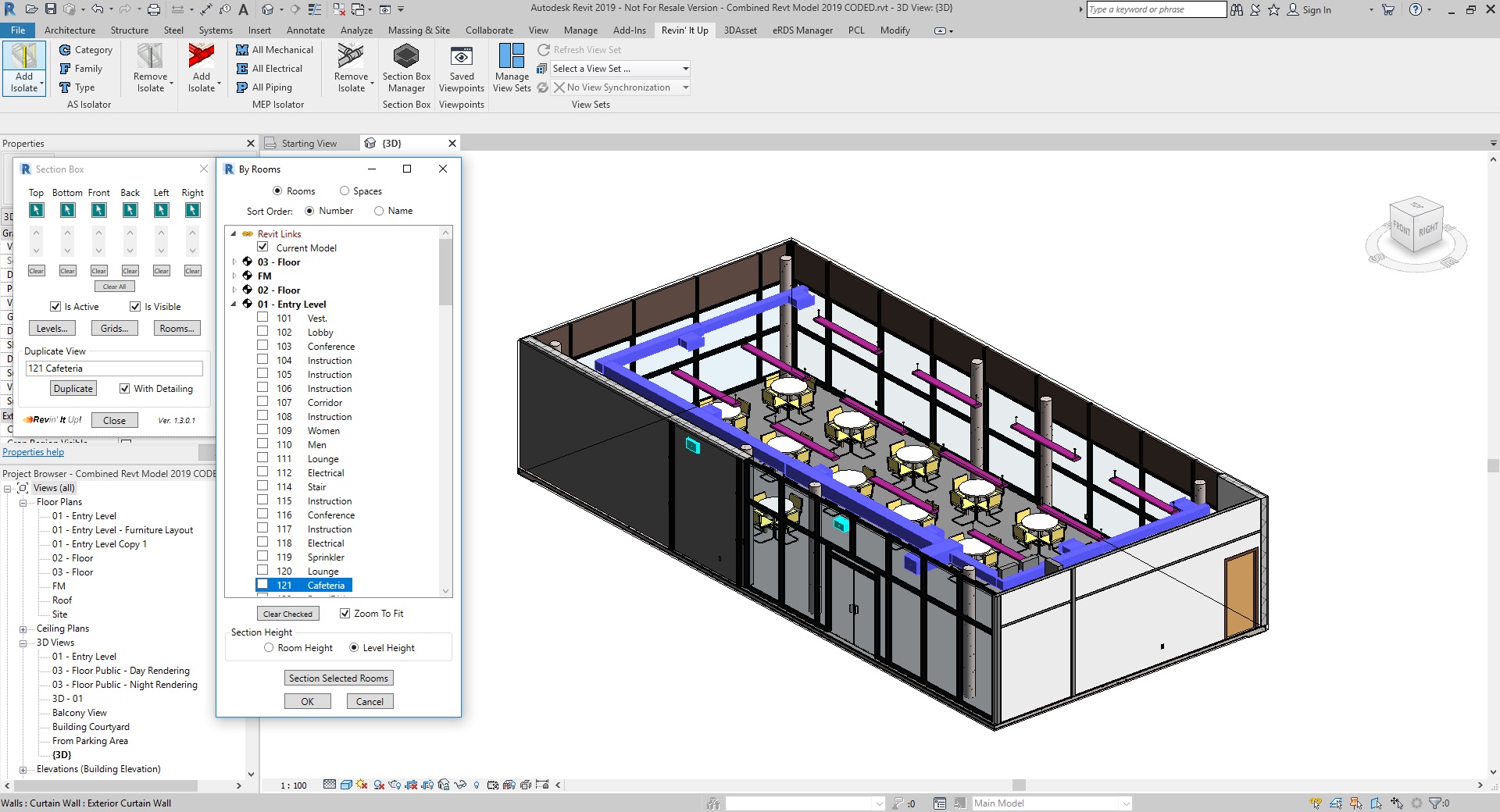Click the All Mechanical isolator icon

point(242,49)
